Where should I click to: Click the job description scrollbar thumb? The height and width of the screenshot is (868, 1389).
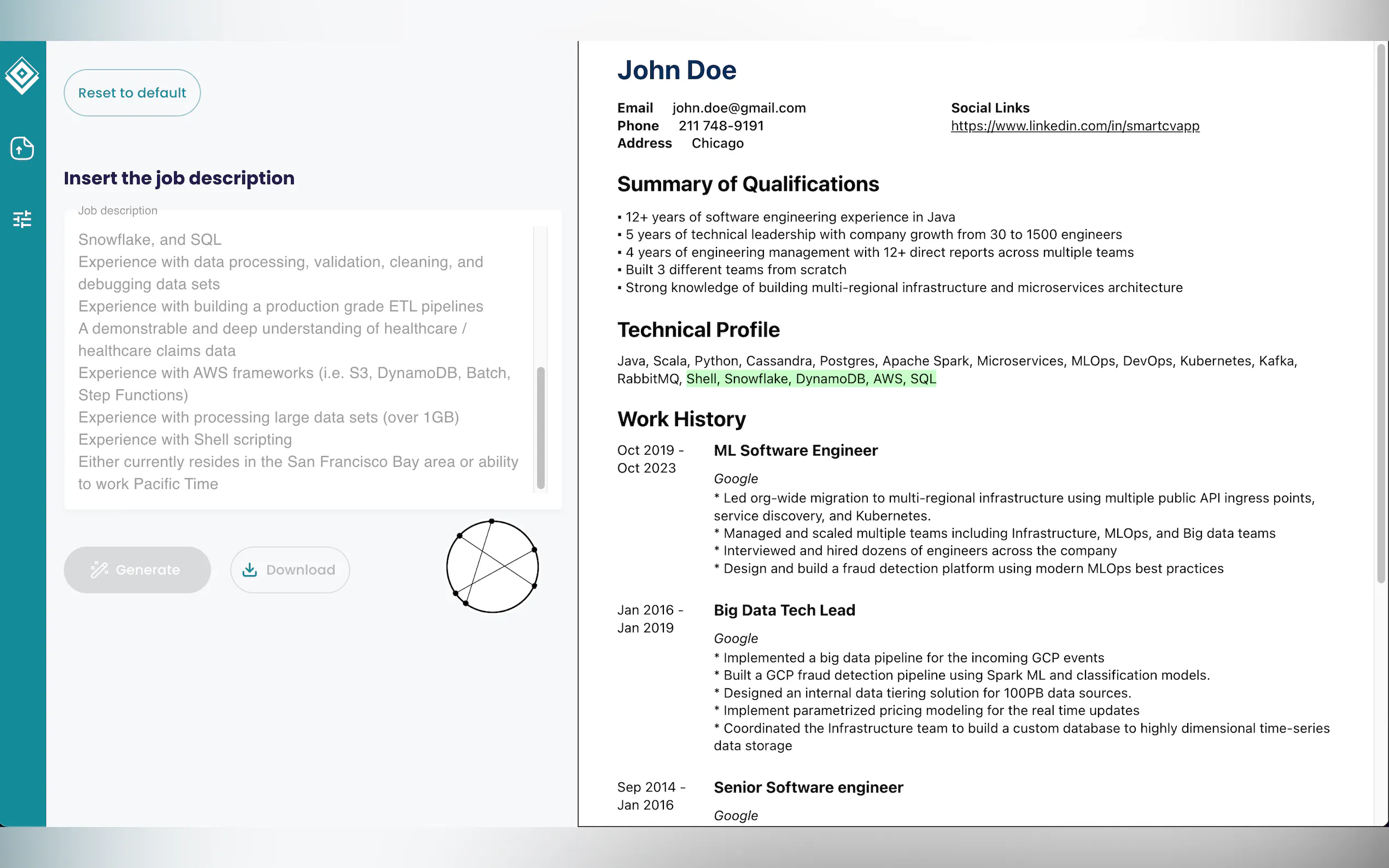coord(540,427)
